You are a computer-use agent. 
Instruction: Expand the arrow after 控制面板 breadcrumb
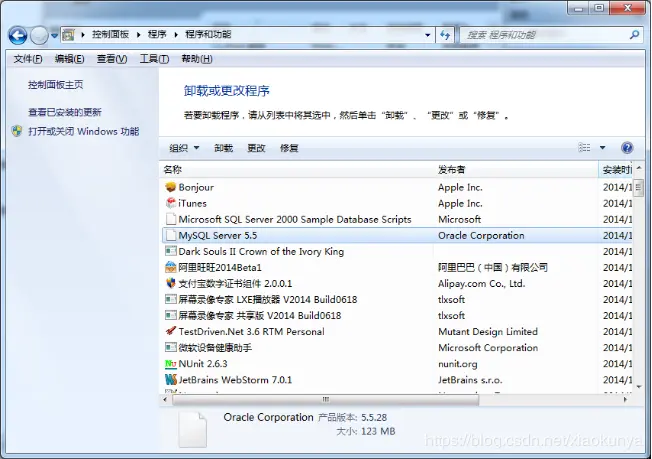pyautogui.click(x=138, y=35)
